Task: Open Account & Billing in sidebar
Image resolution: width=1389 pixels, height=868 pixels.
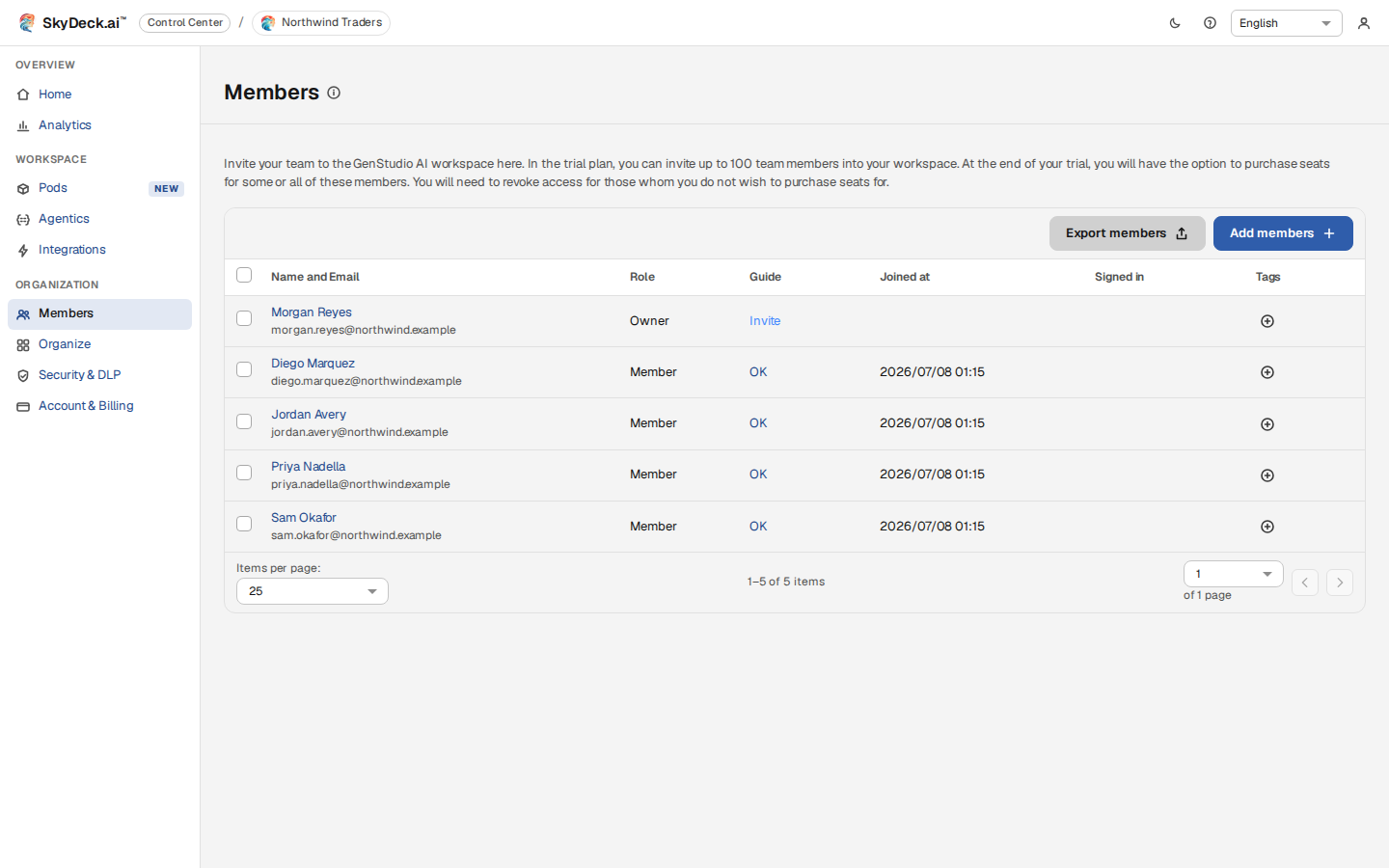Action: tap(99, 406)
